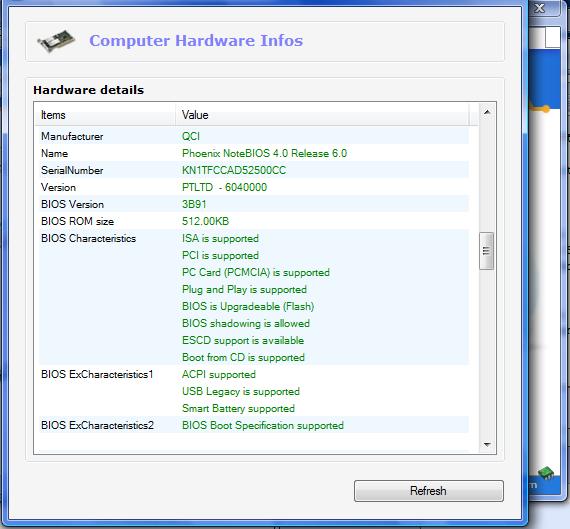This screenshot has height=529, width=570.
Task: Select the Manufacturer row
Action: click(x=253, y=136)
